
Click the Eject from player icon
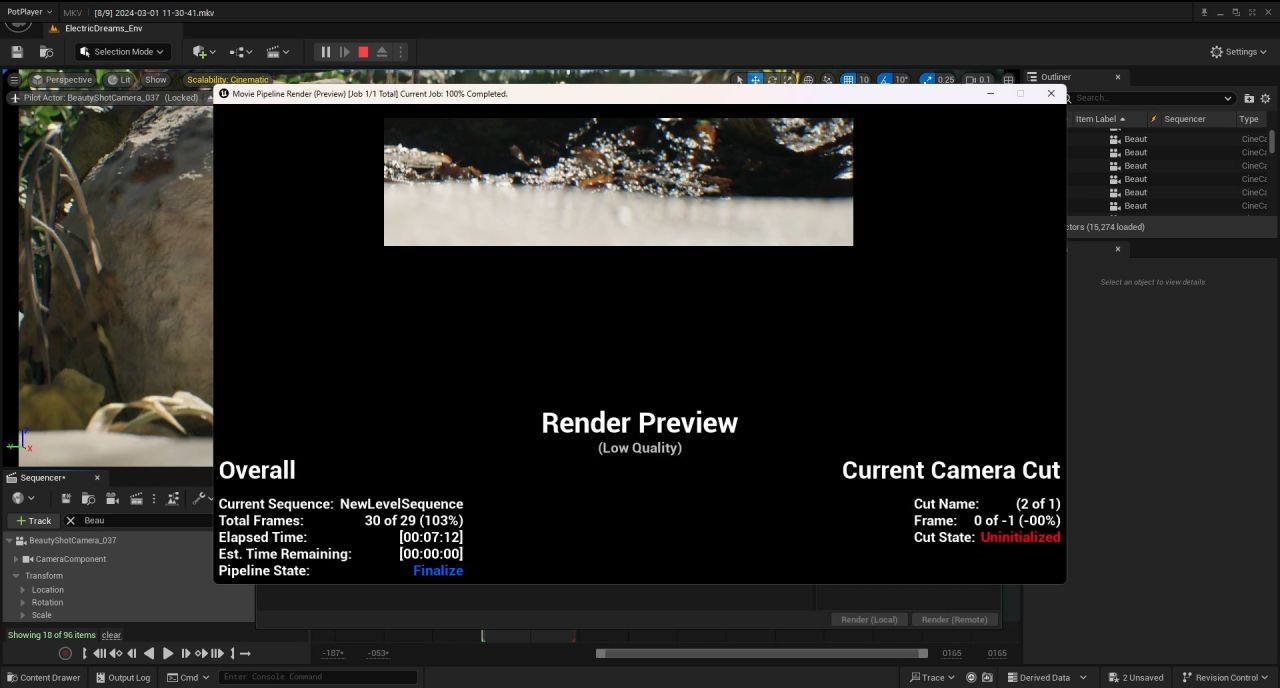point(382,52)
